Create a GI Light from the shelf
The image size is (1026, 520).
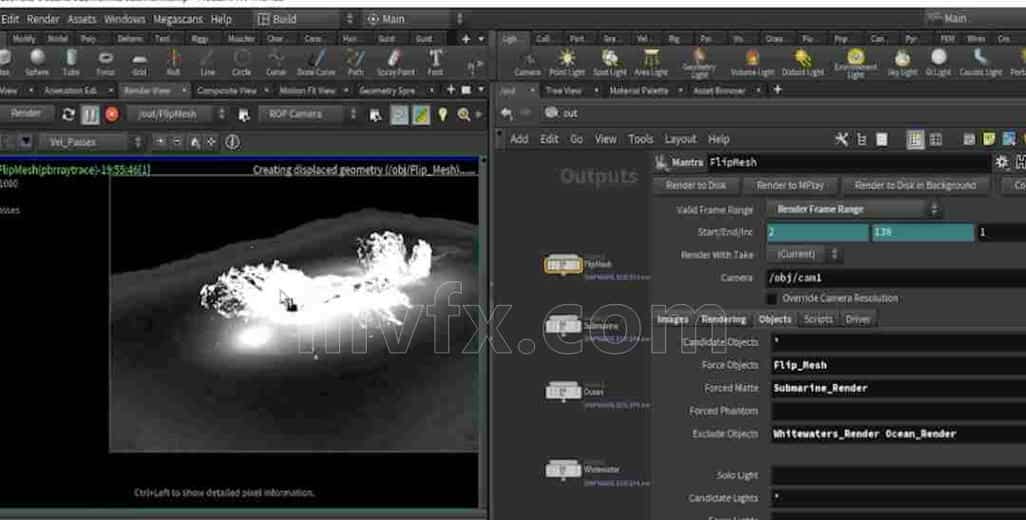pyautogui.click(x=938, y=63)
